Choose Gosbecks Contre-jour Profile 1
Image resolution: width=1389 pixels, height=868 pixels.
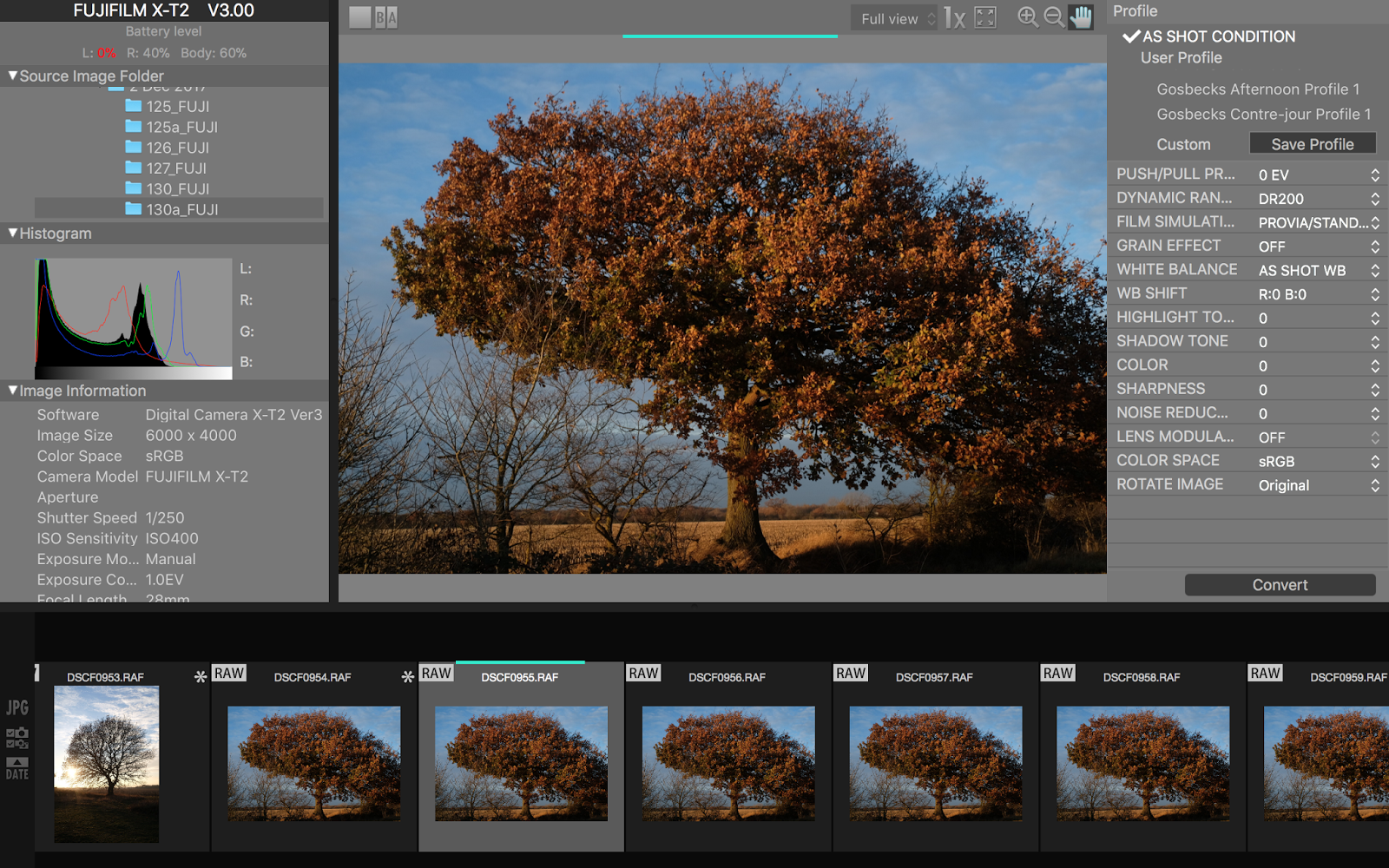pos(1264,115)
